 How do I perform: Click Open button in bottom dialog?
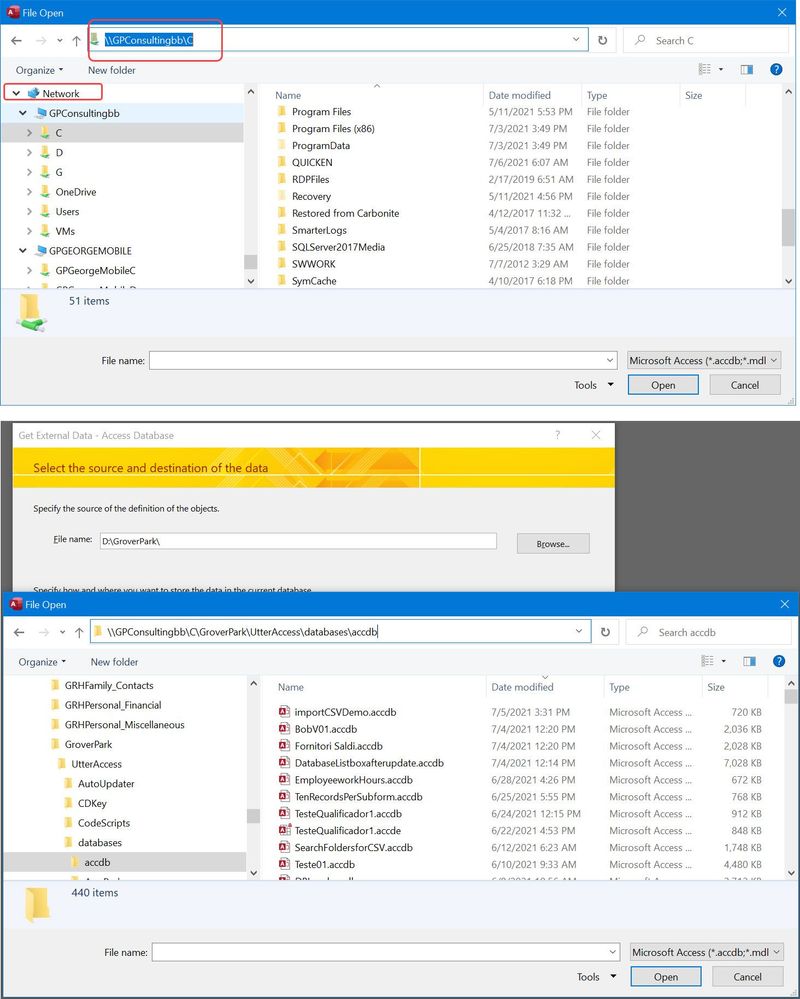(666, 977)
